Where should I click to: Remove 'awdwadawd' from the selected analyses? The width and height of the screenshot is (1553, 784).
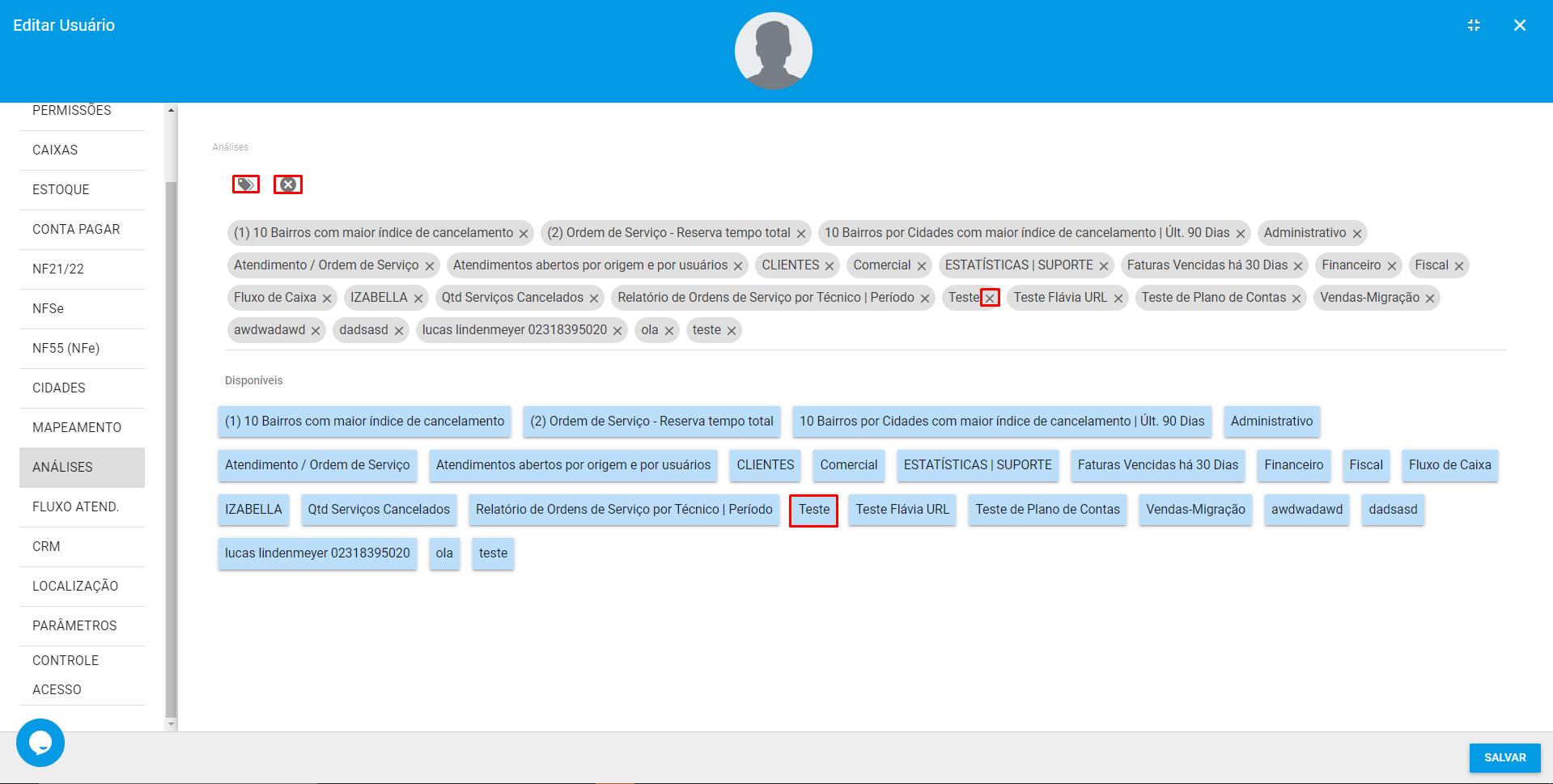[x=316, y=330]
